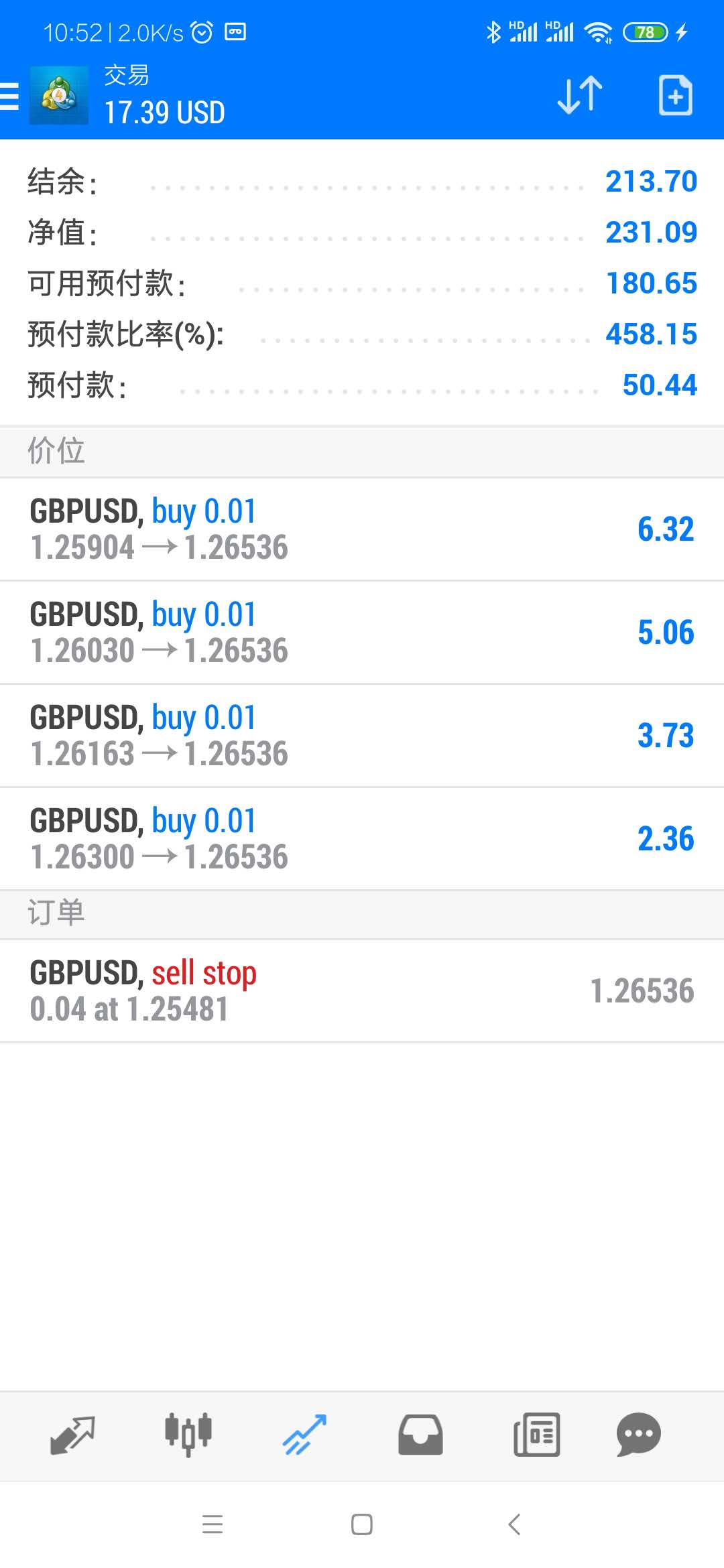Open the GBPUSD sell stop pending order
The width and height of the screenshot is (724, 1568).
(362, 991)
